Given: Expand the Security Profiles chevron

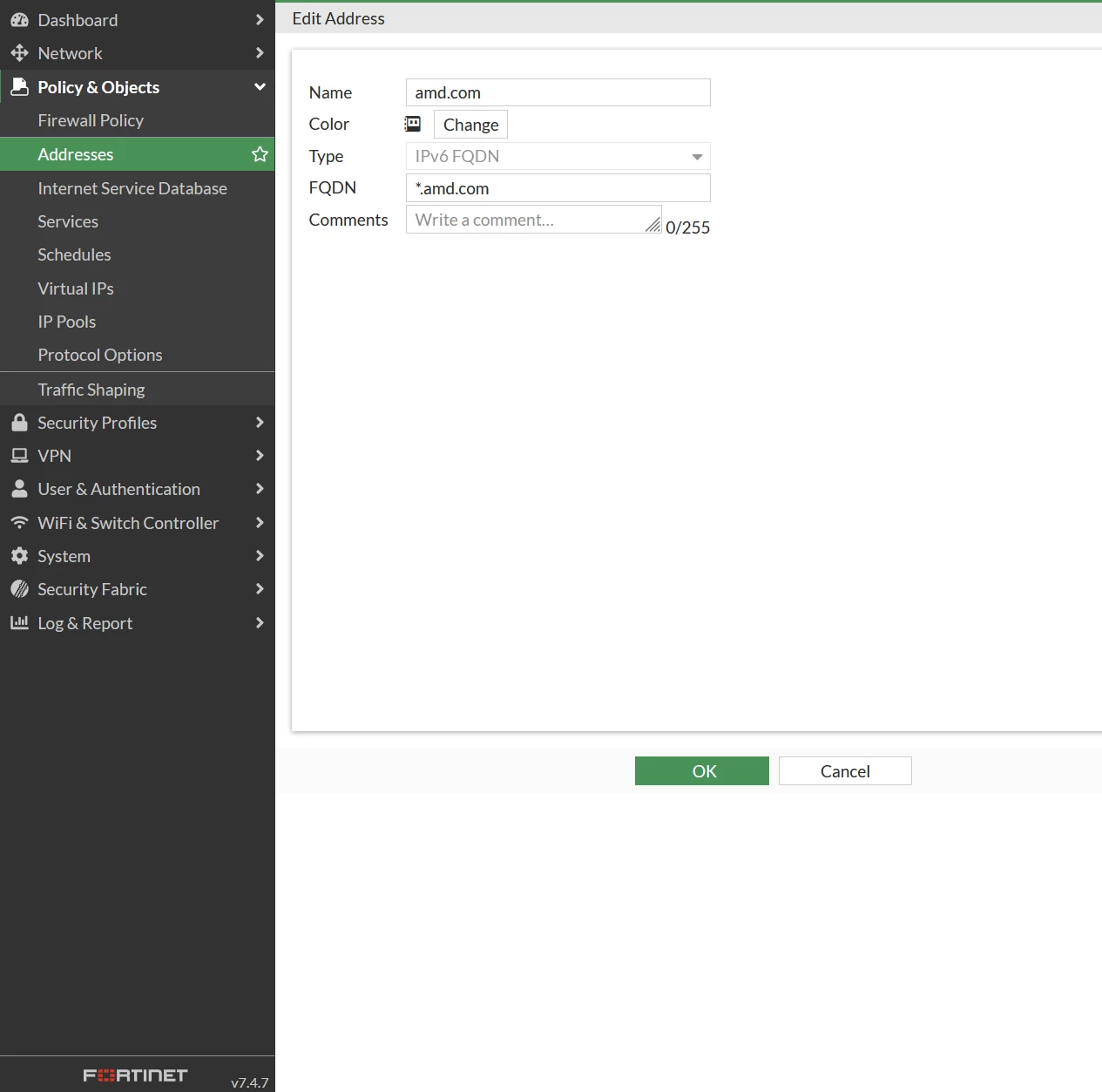Looking at the screenshot, I should point(260,423).
